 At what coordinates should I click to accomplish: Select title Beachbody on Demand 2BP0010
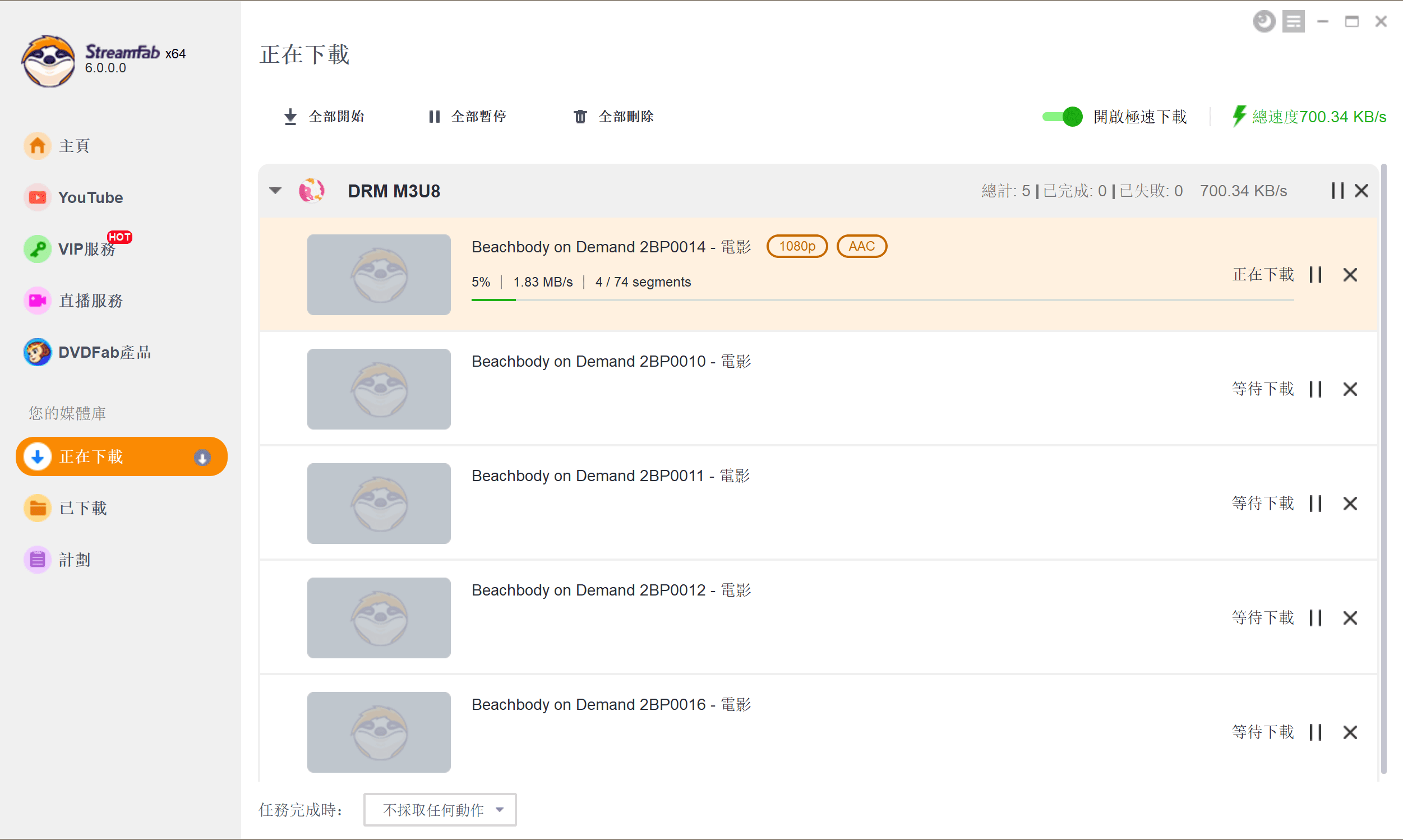coord(611,361)
